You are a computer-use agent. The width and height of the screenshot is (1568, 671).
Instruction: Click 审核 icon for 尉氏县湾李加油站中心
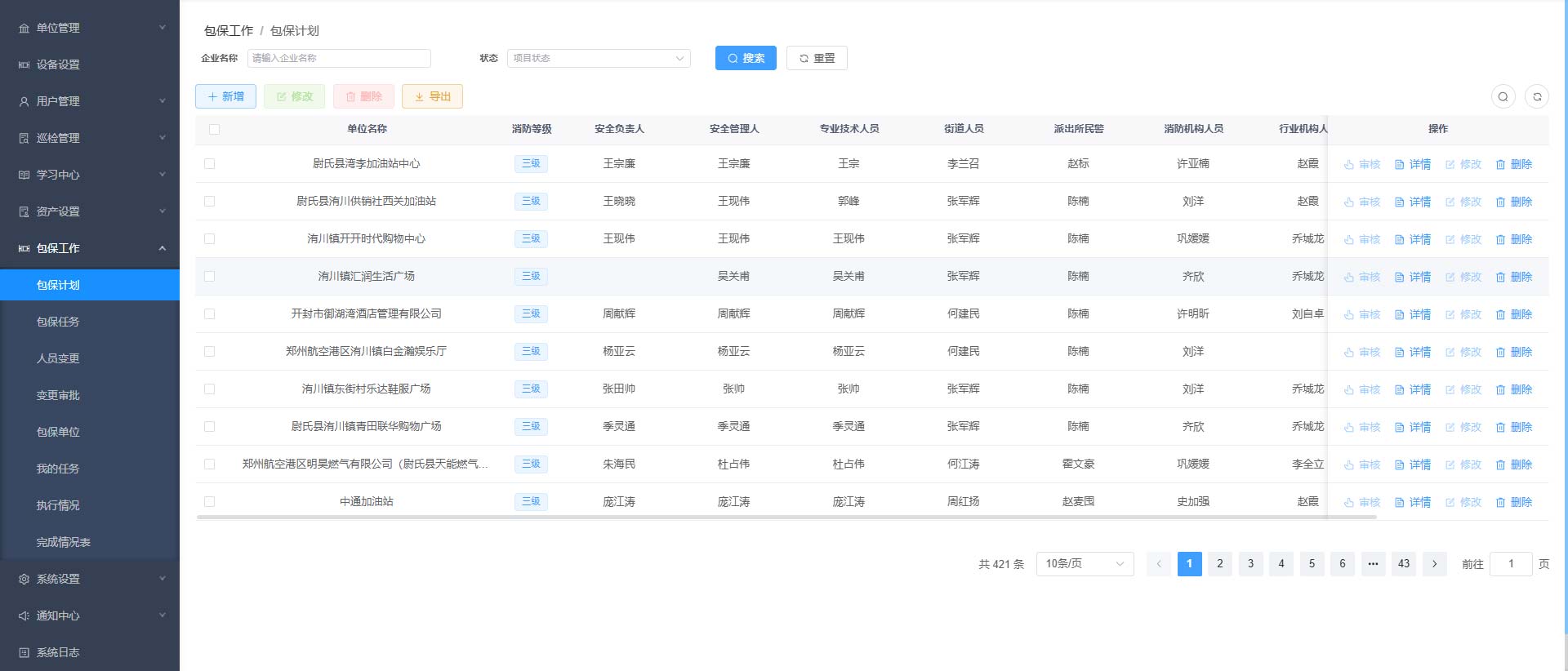(x=1349, y=165)
